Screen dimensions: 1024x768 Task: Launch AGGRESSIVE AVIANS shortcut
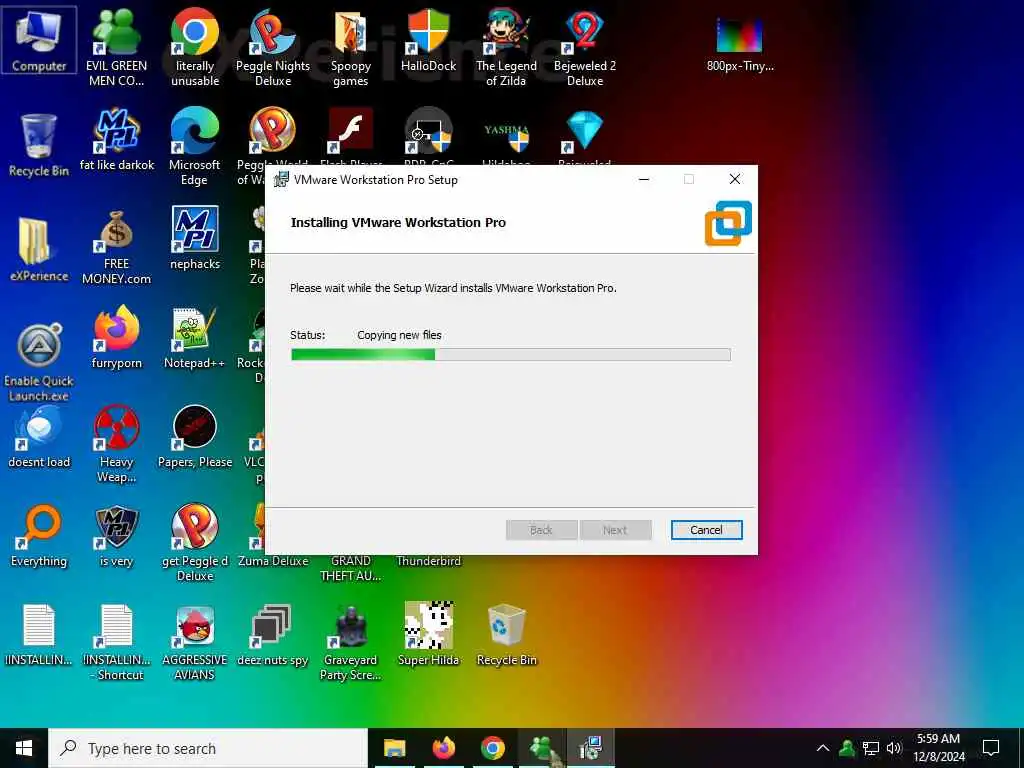point(195,642)
